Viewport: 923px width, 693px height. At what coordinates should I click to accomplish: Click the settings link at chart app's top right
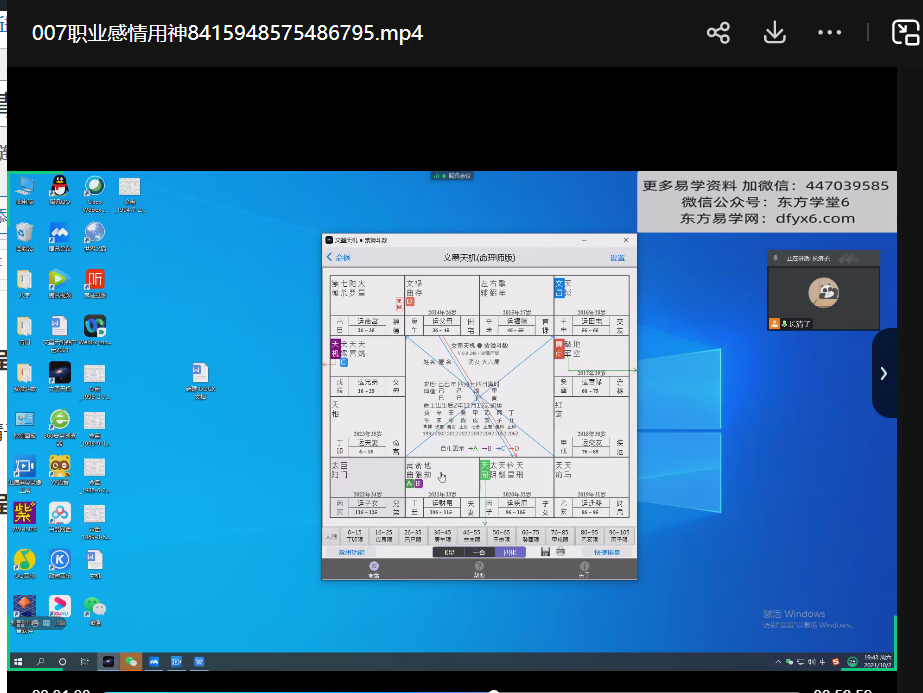pyautogui.click(x=617, y=258)
